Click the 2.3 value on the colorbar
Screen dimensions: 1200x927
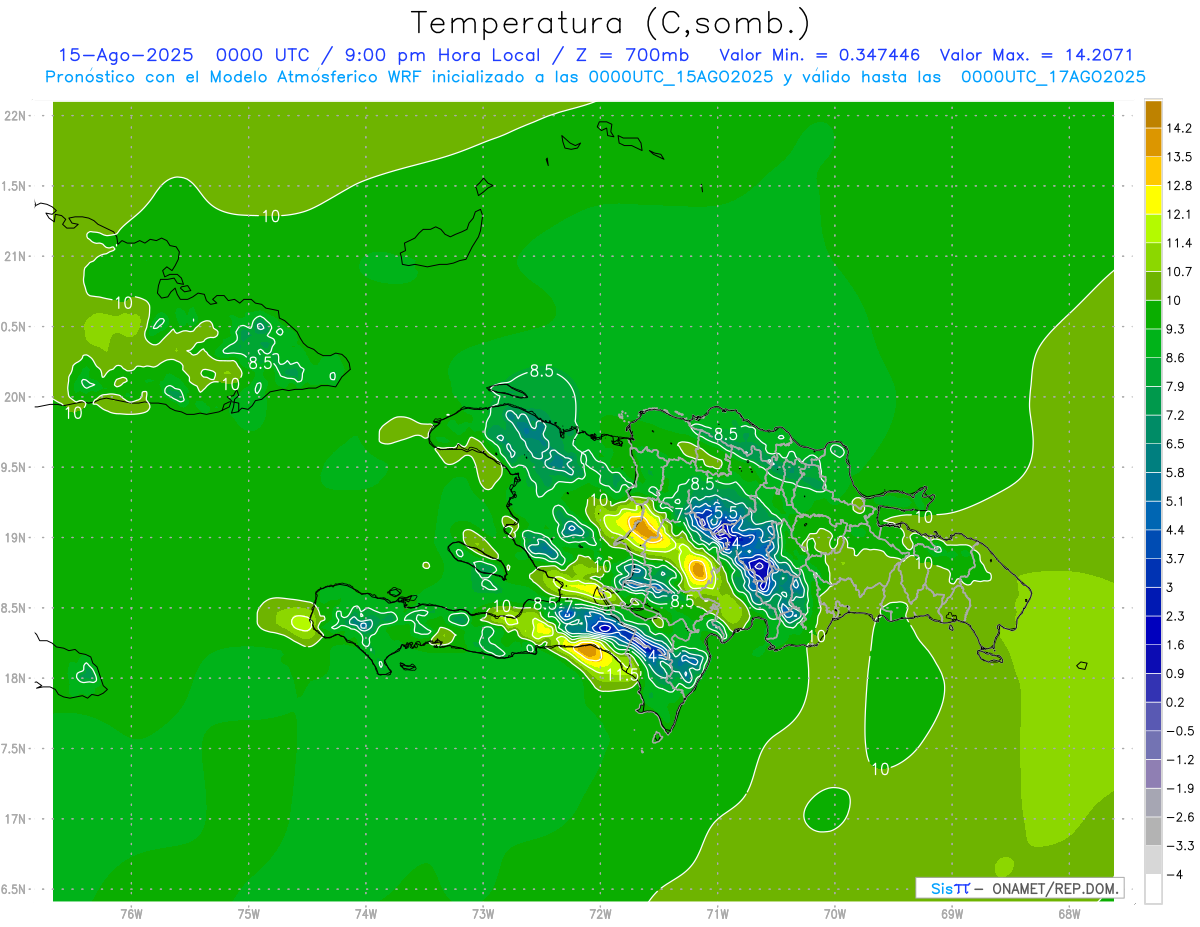tap(1176, 616)
